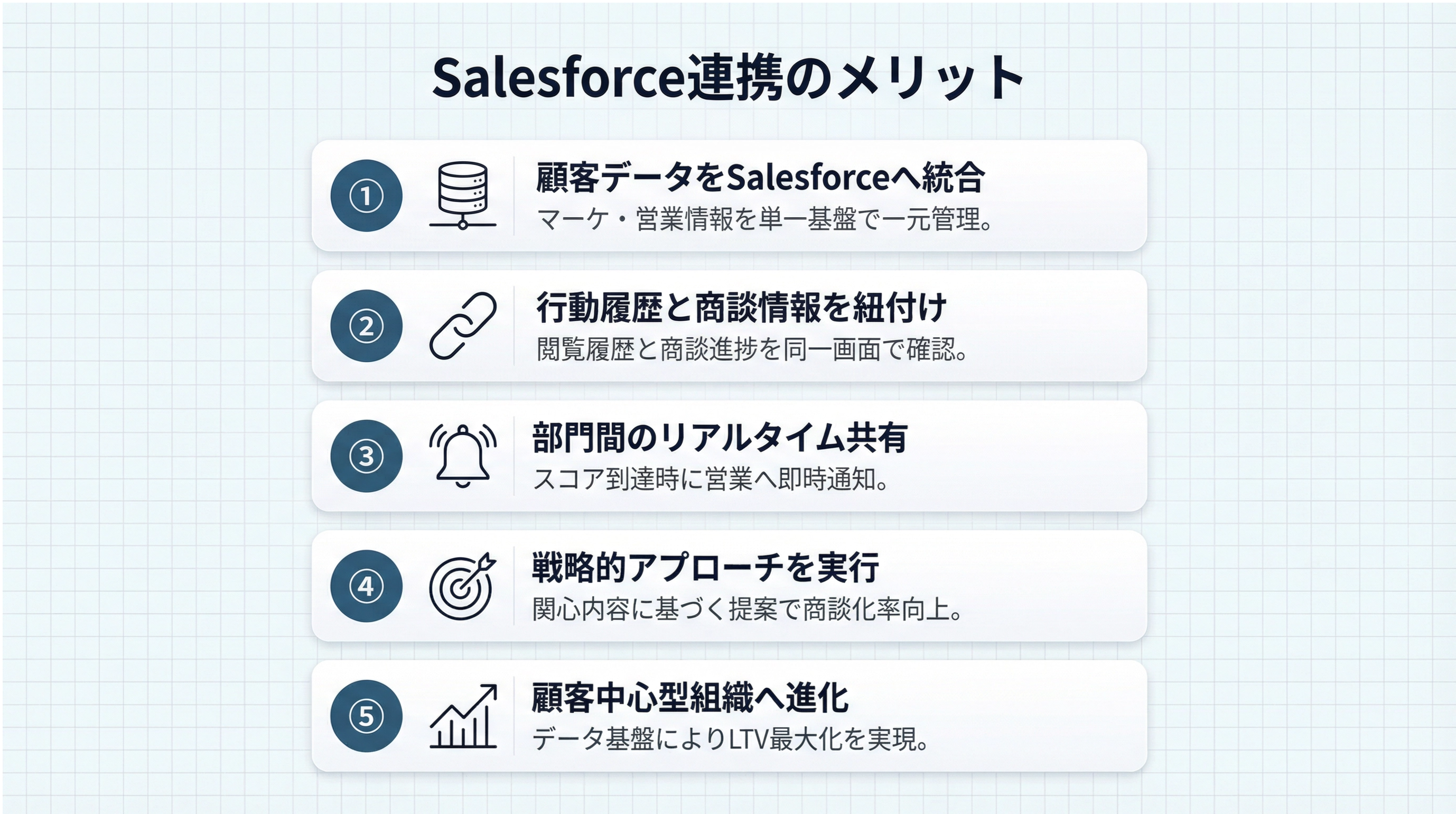Screen dimensions: 1456x814
Task: Click the chain link icon
Action: pyautogui.click(x=462, y=326)
